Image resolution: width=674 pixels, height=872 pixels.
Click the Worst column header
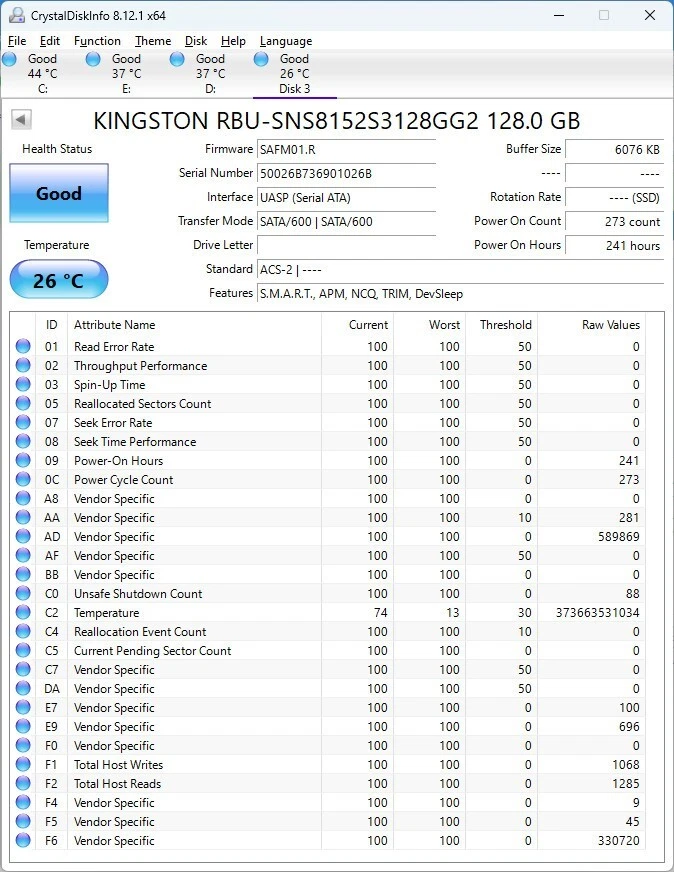[429, 325]
